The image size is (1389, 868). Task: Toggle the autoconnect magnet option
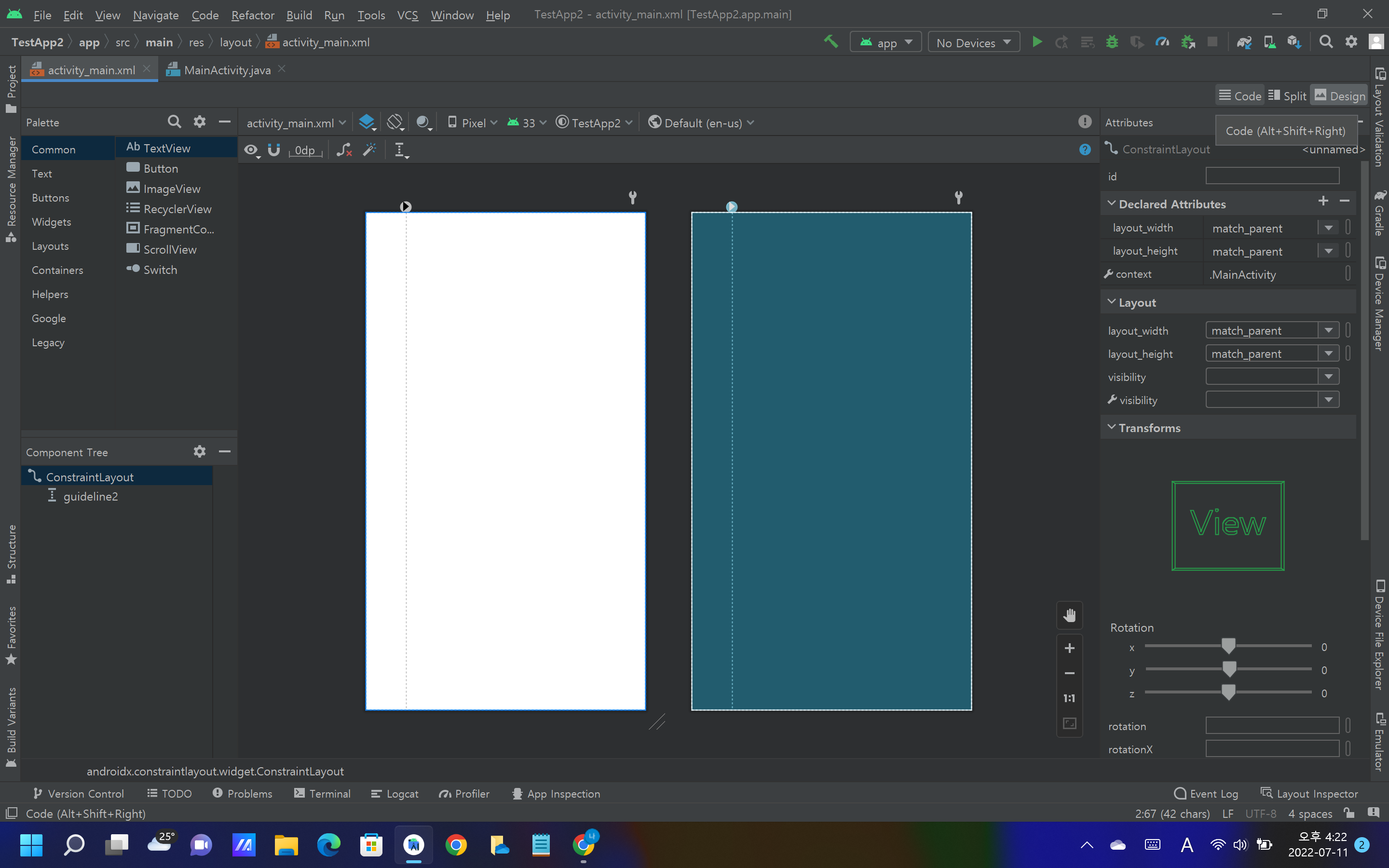point(274,150)
